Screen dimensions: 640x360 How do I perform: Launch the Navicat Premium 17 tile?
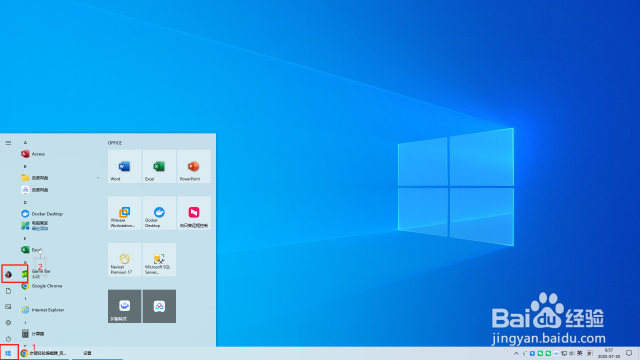(124, 260)
